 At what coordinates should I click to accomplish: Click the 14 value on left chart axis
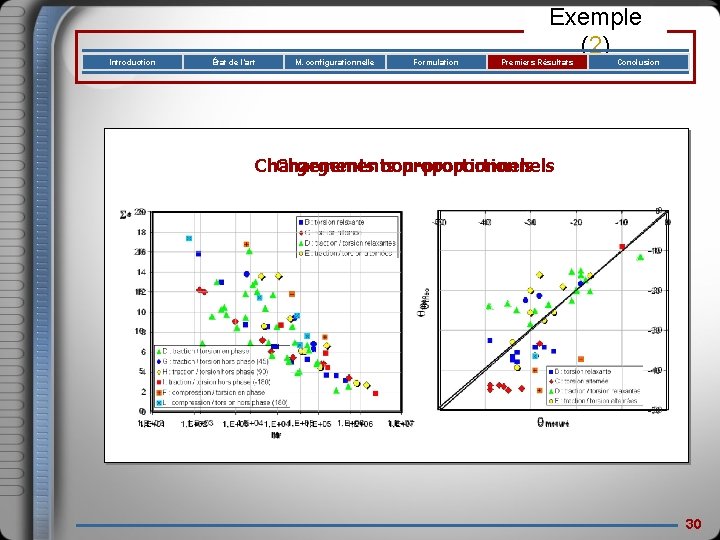(141, 272)
